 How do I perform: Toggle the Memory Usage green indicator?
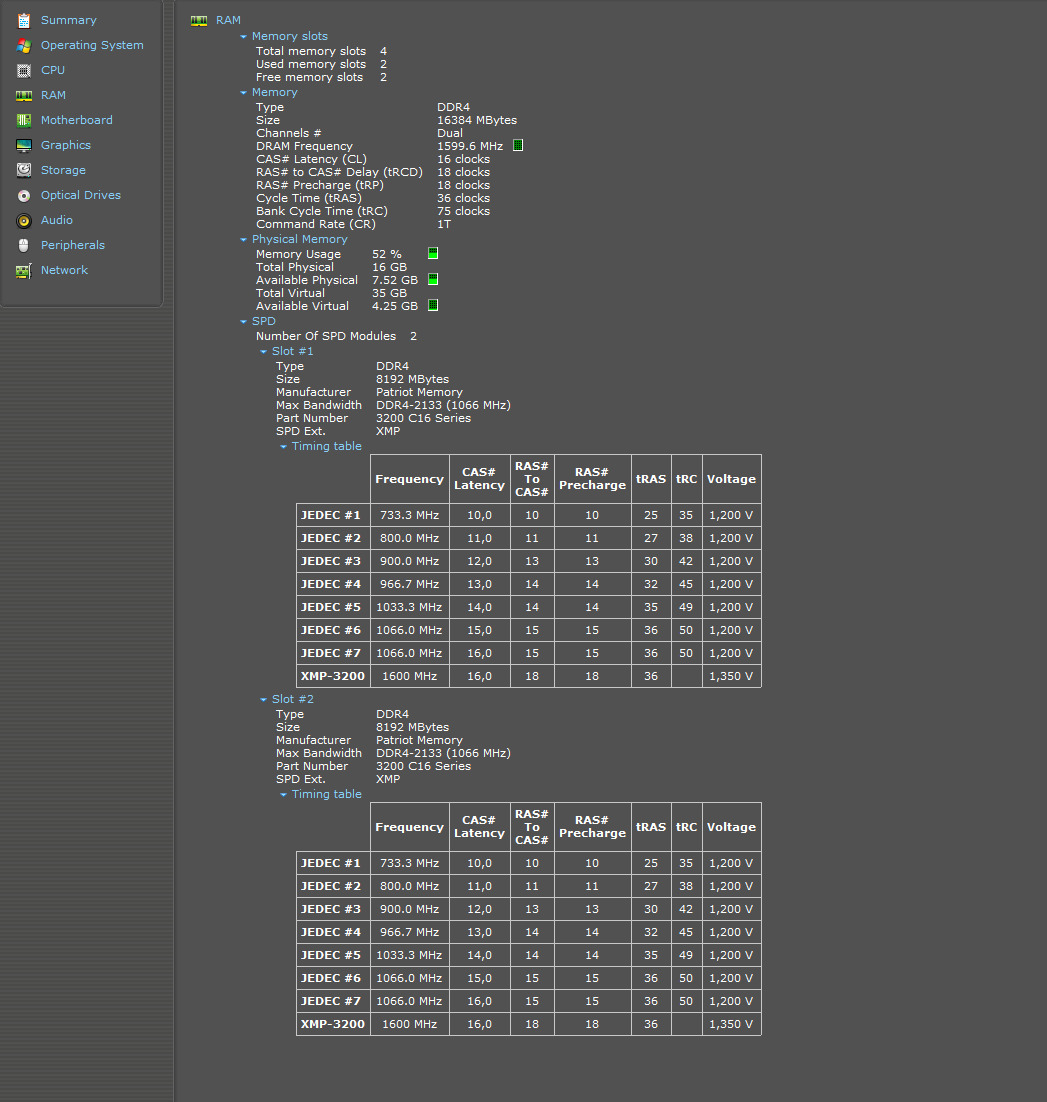[x=433, y=254]
